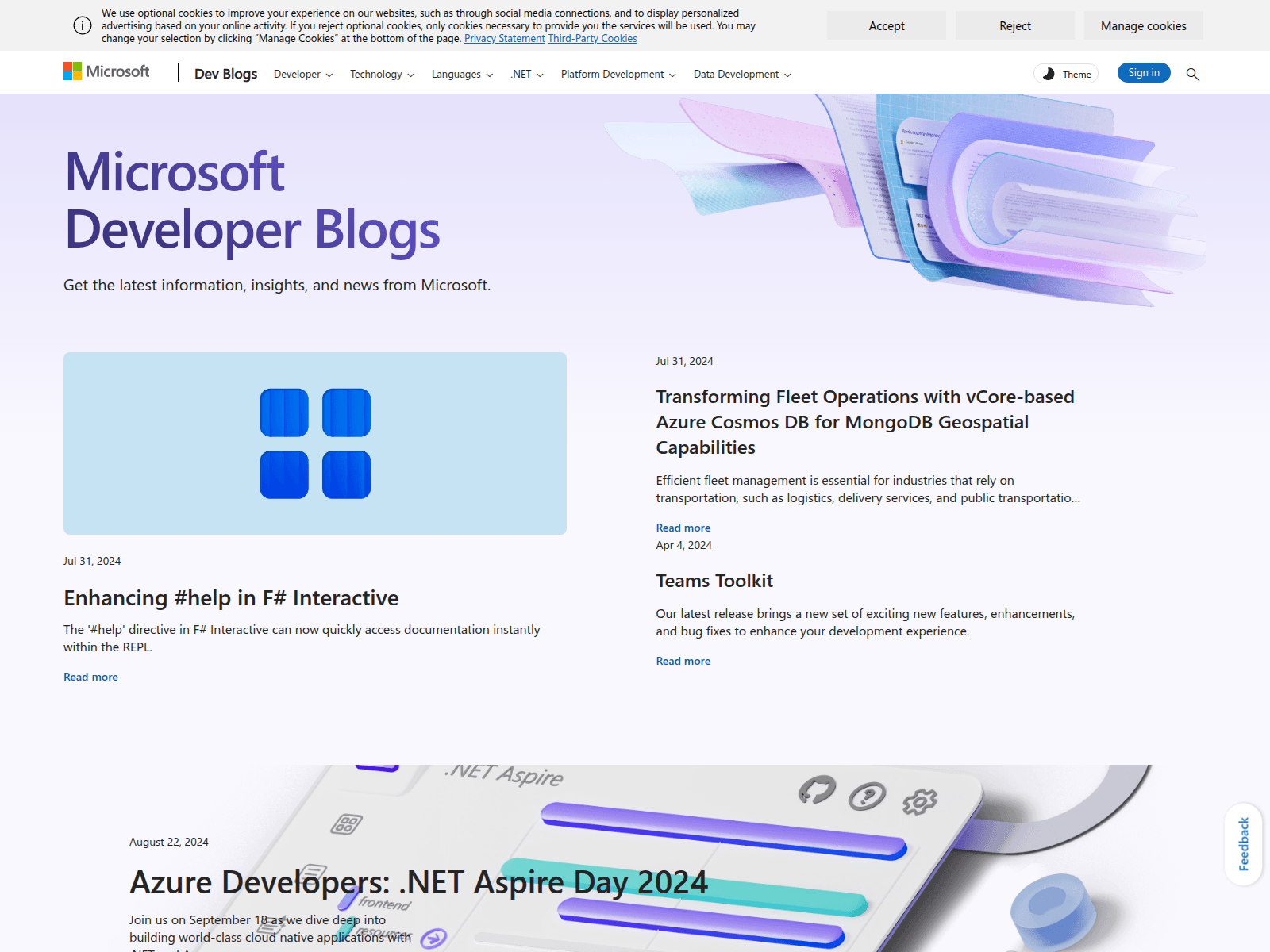Open the Feedback side tab
1270x952 pixels.
pos(1243,844)
